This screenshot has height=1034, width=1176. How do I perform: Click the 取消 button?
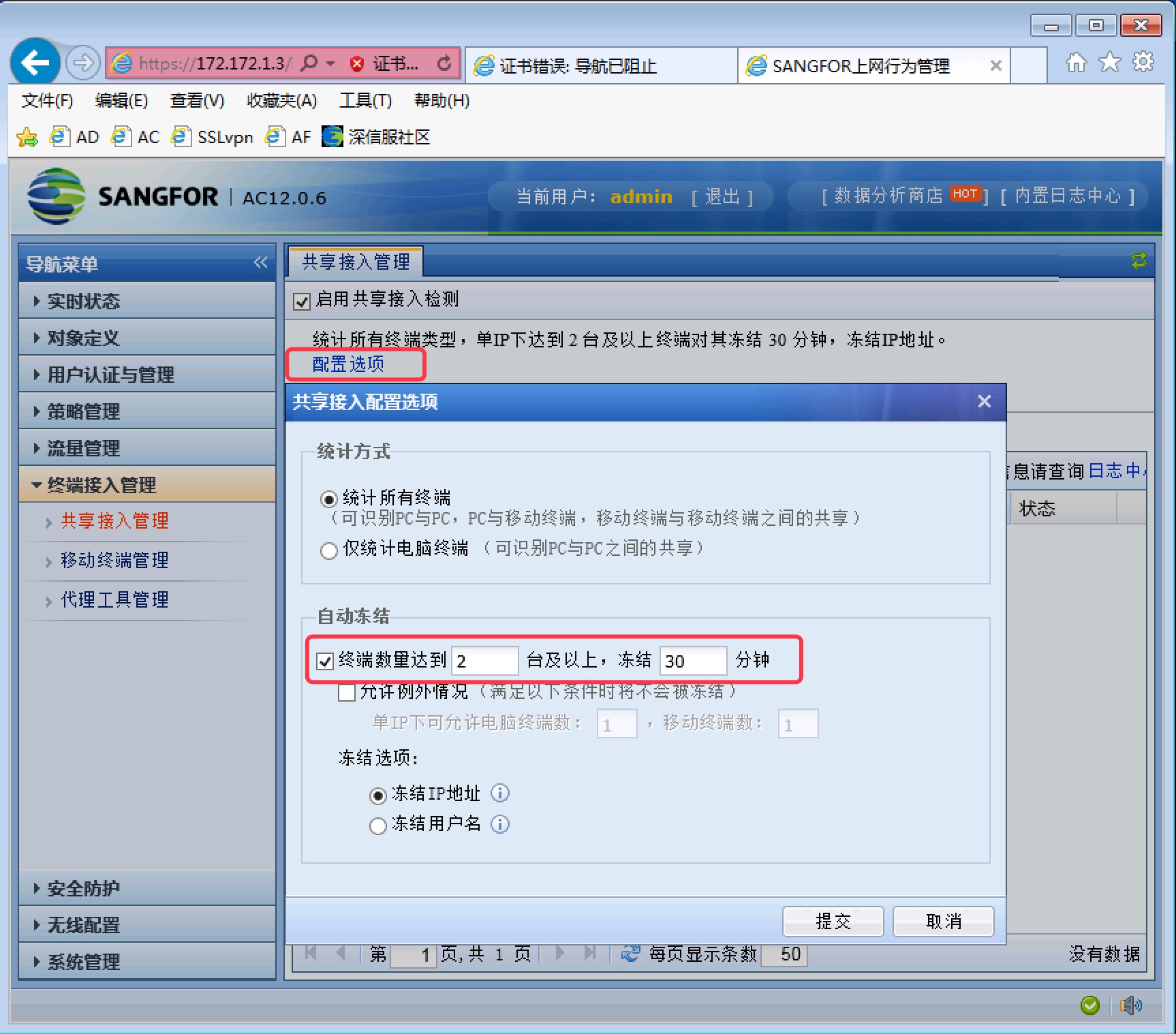click(943, 921)
